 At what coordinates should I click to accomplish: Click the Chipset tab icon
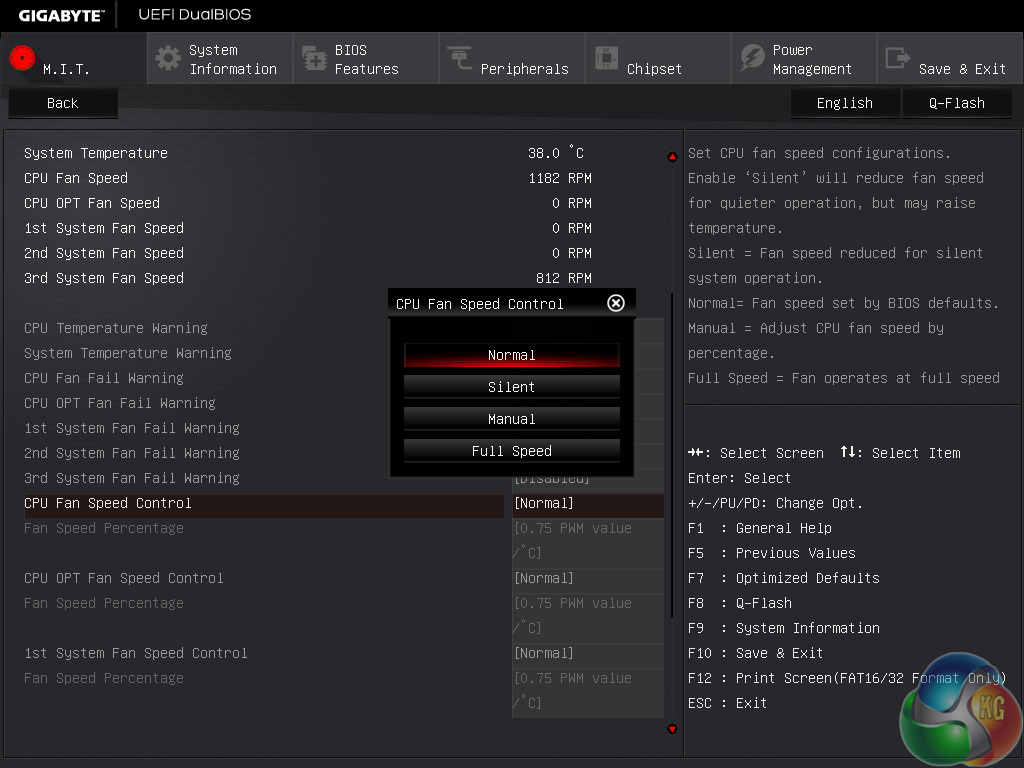[606, 58]
